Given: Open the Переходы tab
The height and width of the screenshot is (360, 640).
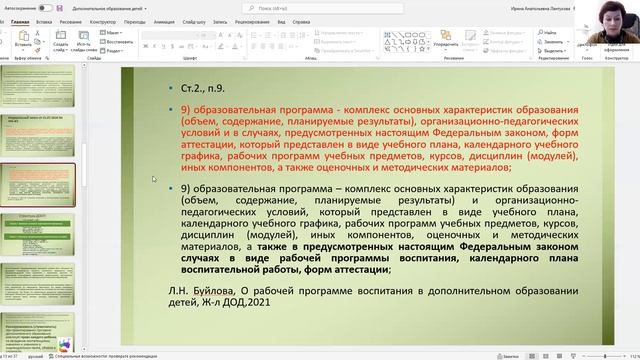Looking at the screenshot, I should 135,22.
